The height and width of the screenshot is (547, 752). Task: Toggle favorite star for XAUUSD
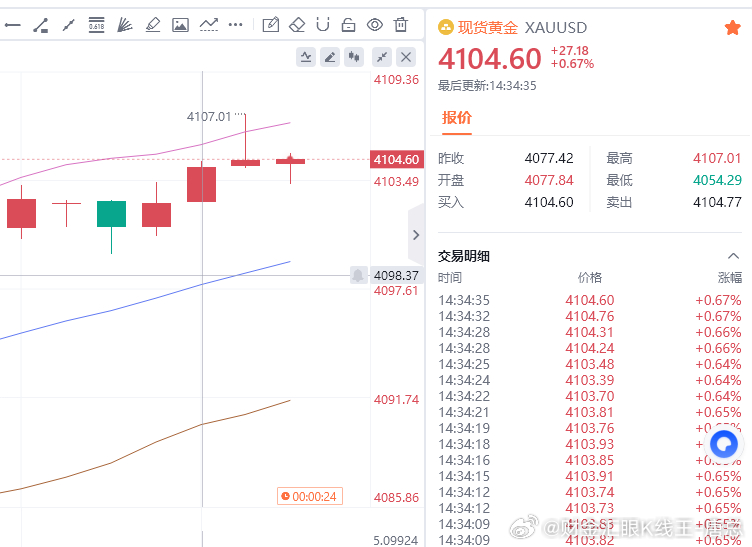(732, 28)
